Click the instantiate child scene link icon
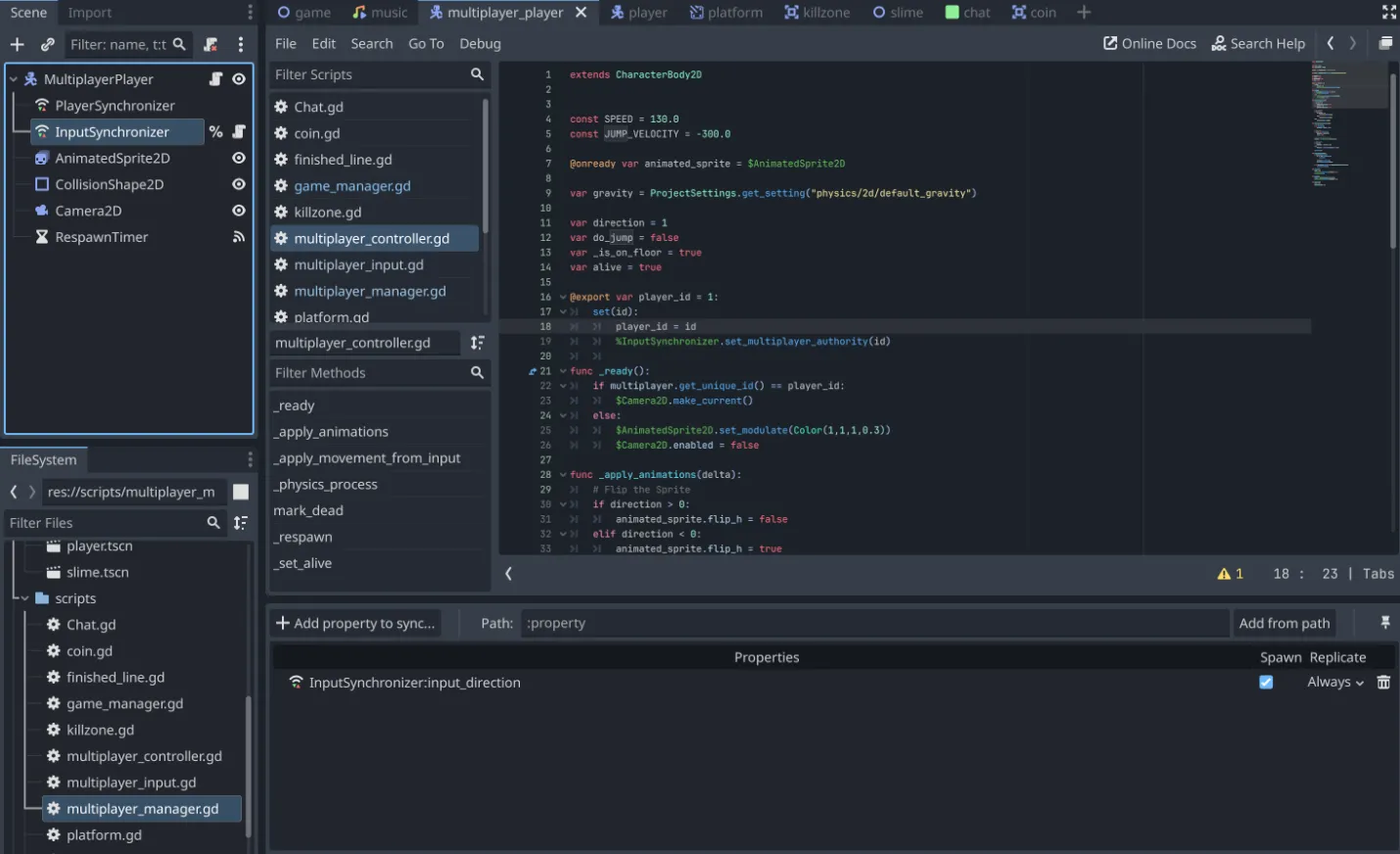Screen dimensions: 1400x854 (47, 44)
